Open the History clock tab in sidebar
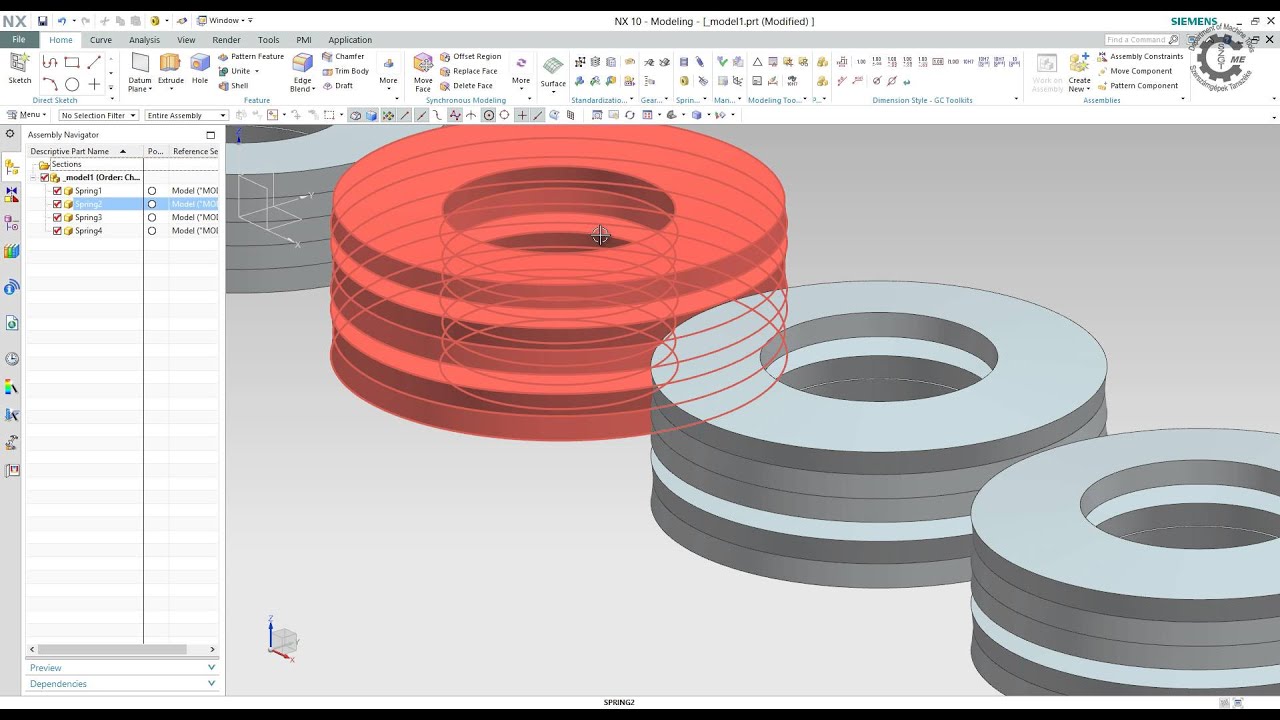Screen dimensions: 1280x720 (x=12, y=359)
